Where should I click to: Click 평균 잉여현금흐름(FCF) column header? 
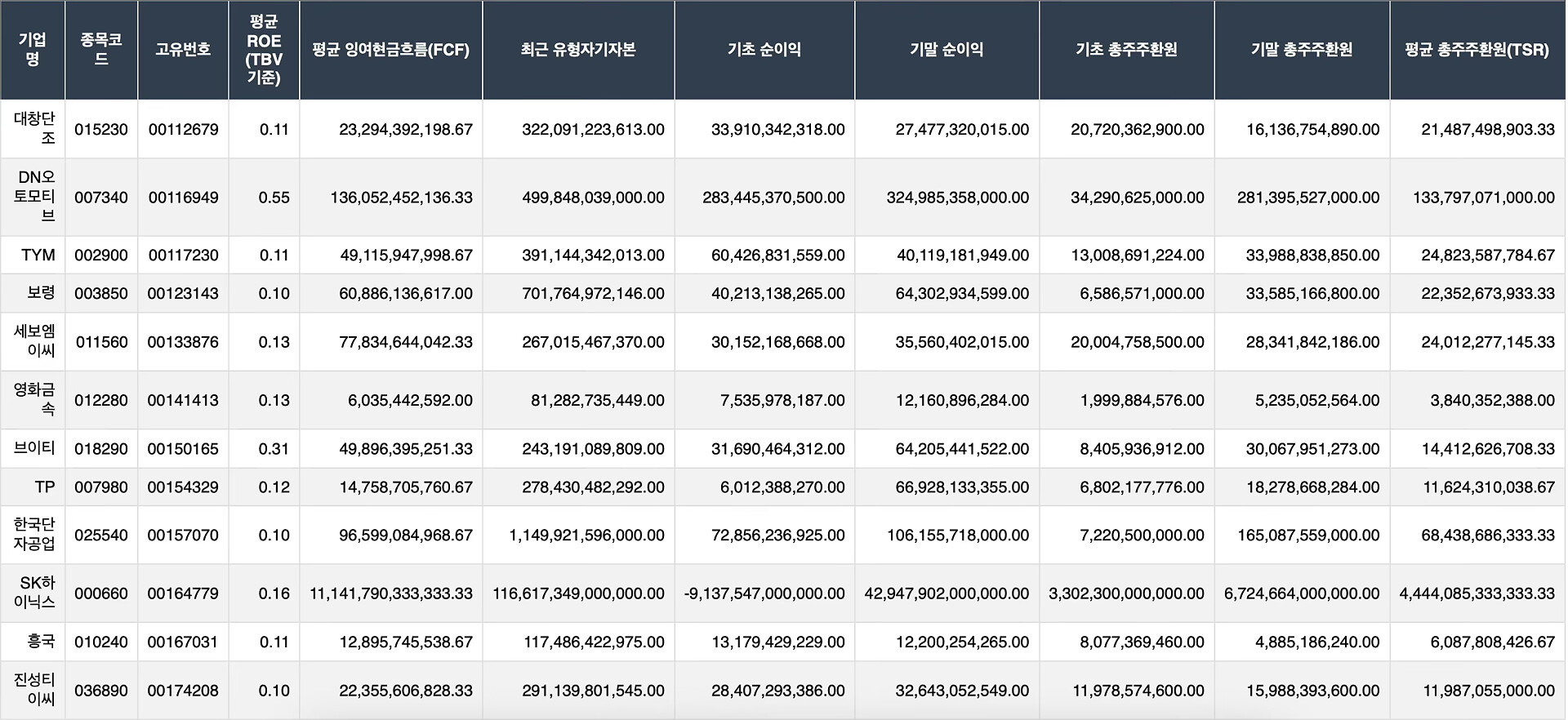click(390, 50)
